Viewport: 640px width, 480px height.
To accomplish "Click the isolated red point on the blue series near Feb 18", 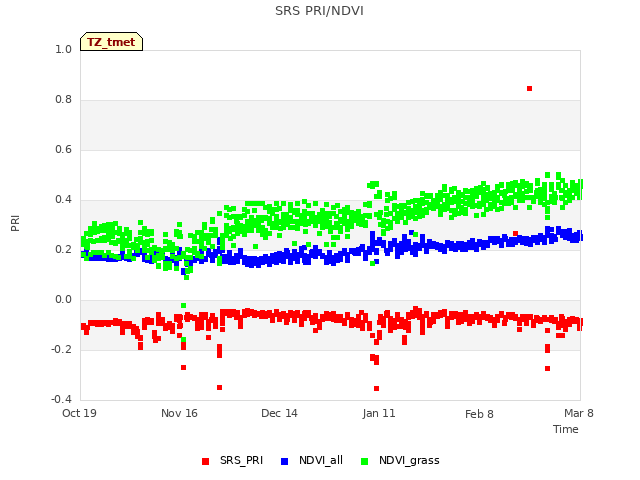I will tap(516, 233).
